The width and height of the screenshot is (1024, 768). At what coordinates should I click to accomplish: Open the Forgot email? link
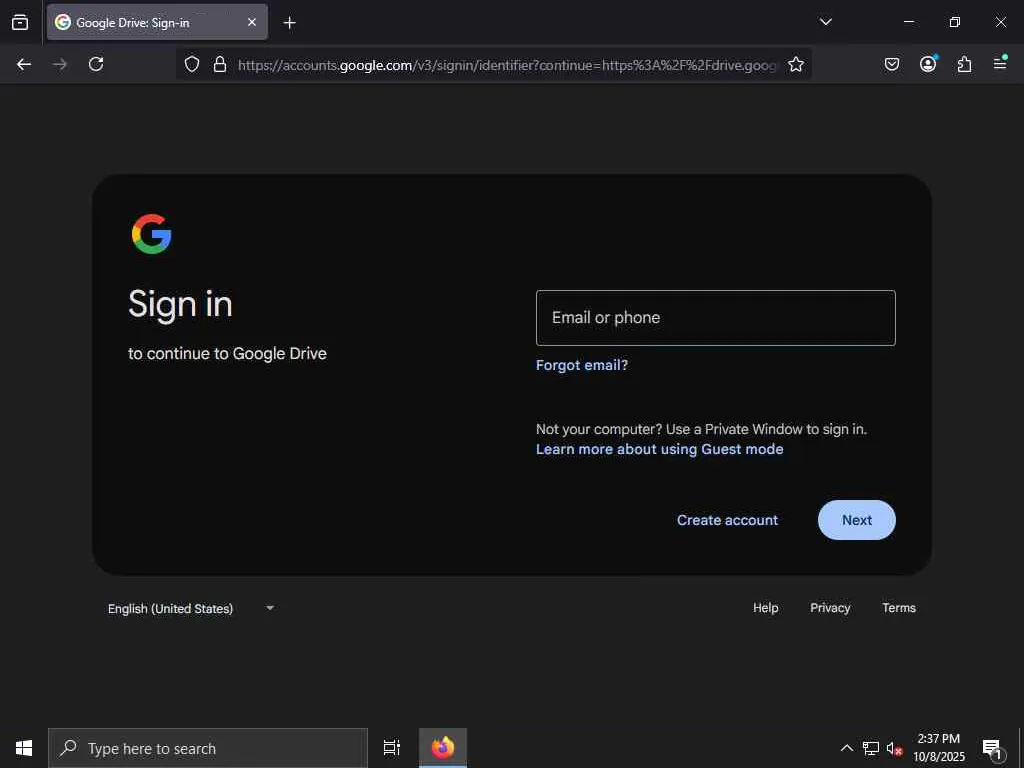(582, 365)
